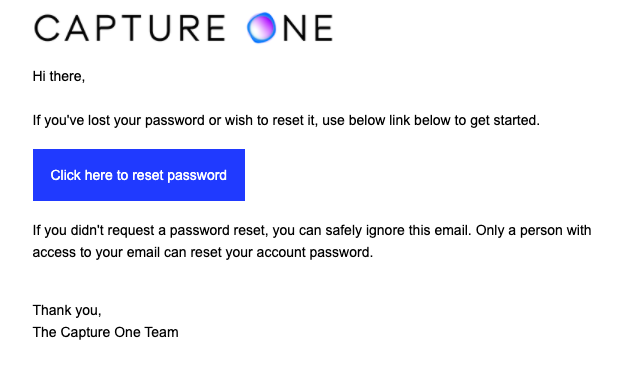The width and height of the screenshot is (622, 367).
Task: Click the Capture One logo wordmark
Action: pyautogui.click(x=183, y=28)
